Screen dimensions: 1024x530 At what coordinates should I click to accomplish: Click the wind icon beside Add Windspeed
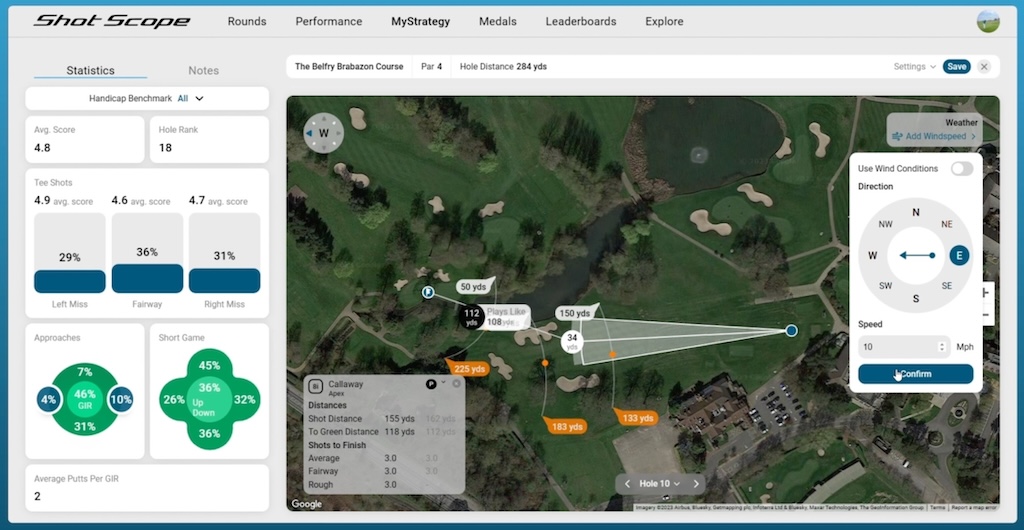pyautogui.click(x=897, y=136)
